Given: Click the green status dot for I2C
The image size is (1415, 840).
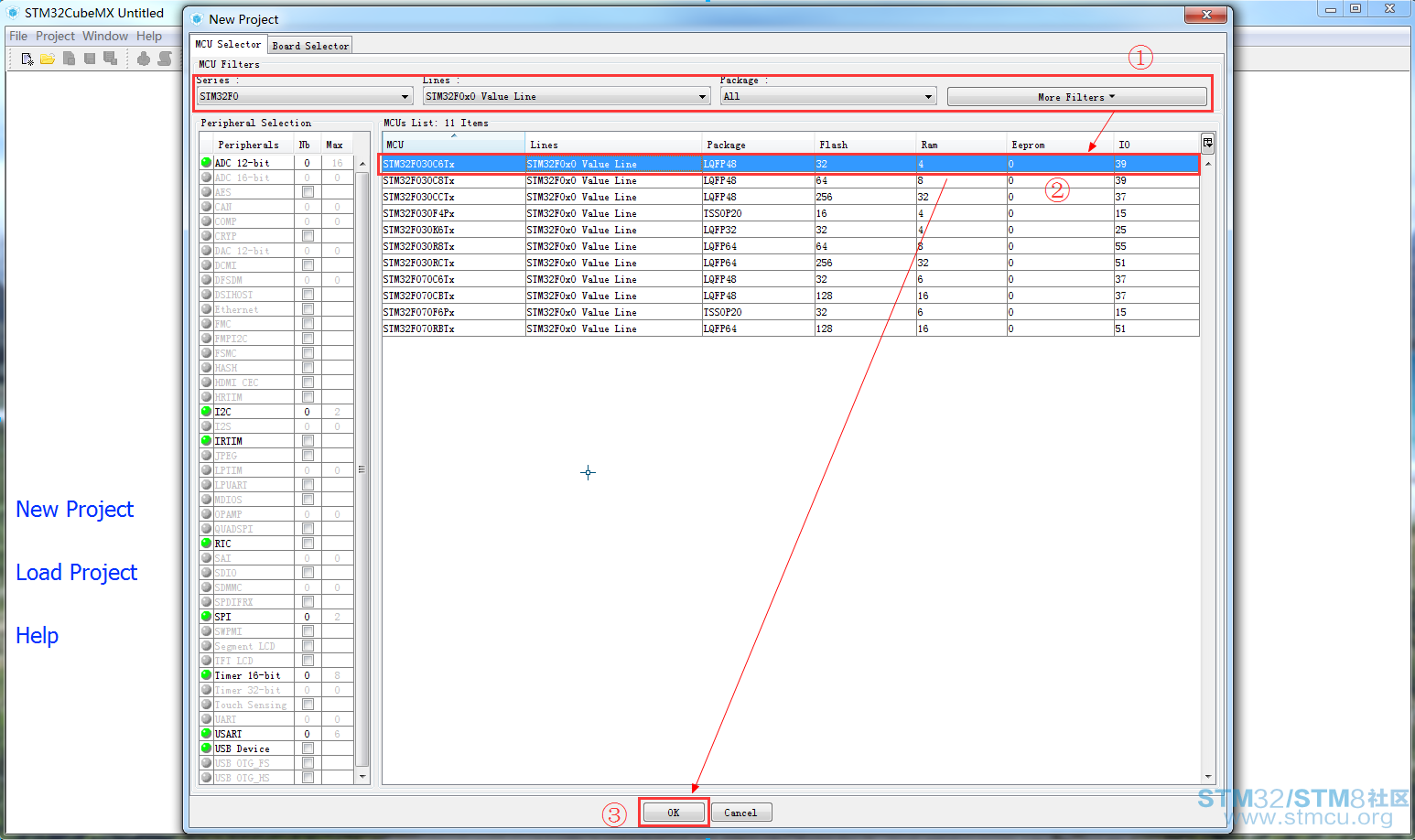Looking at the screenshot, I should point(206,411).
